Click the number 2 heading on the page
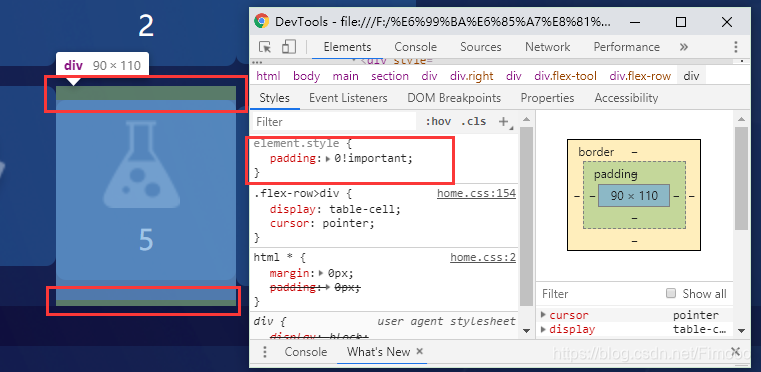Screen dimensions: 761x372 tap(146, 26)
